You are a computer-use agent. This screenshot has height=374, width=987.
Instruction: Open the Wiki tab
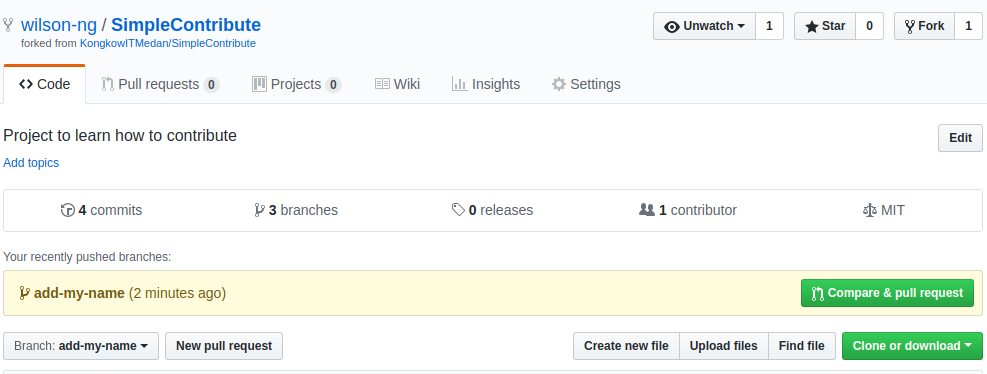point(397,84)
